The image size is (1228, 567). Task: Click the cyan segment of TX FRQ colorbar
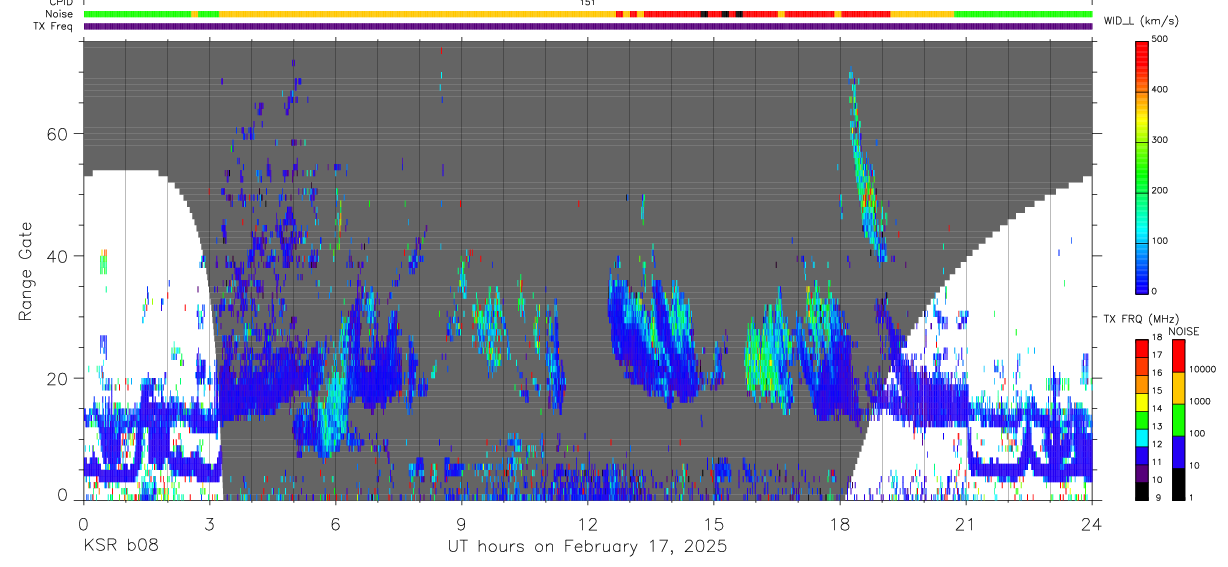click(x=1142, y=437)
